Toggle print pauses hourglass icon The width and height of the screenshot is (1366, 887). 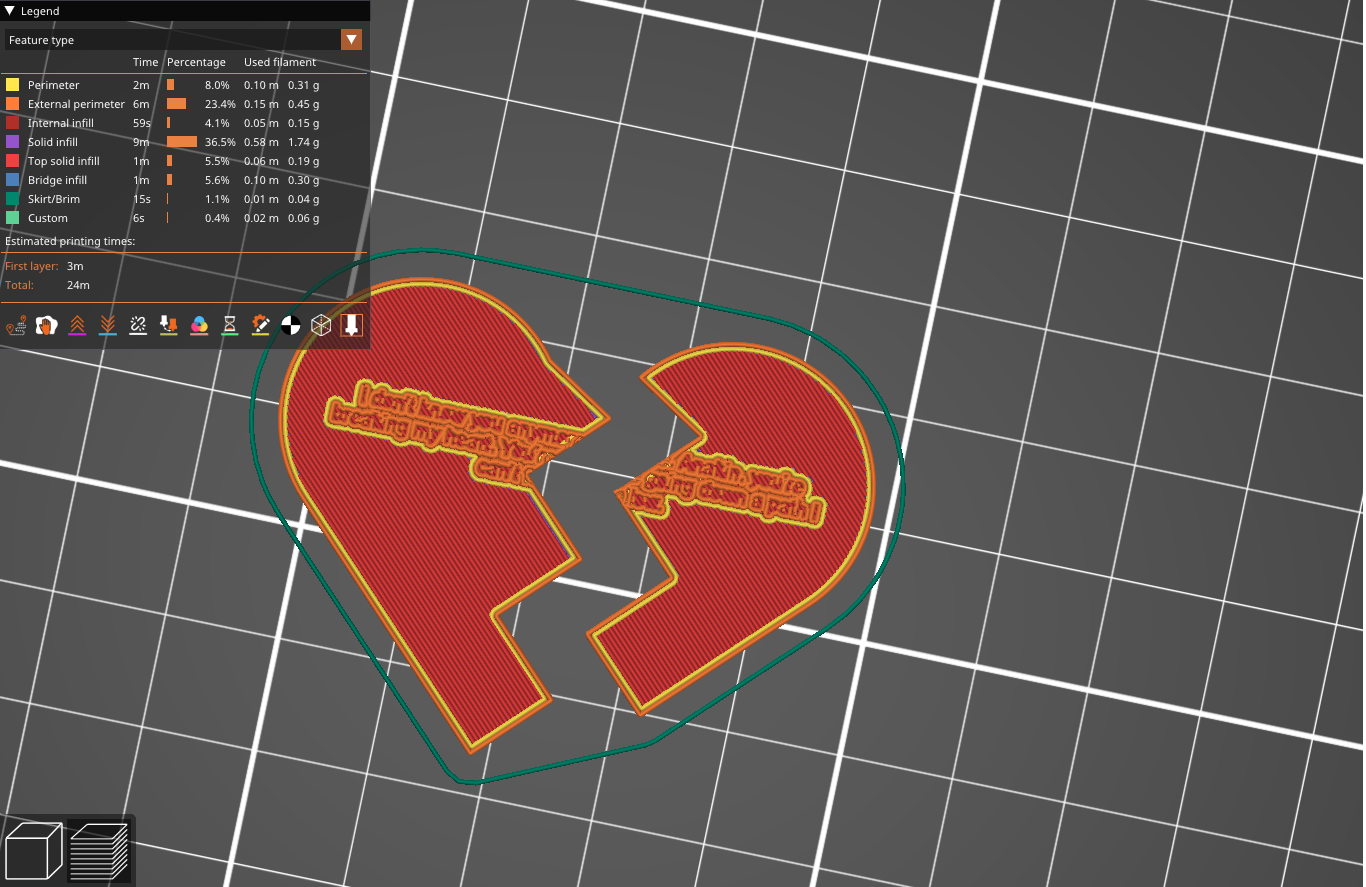tap(230, 325)
